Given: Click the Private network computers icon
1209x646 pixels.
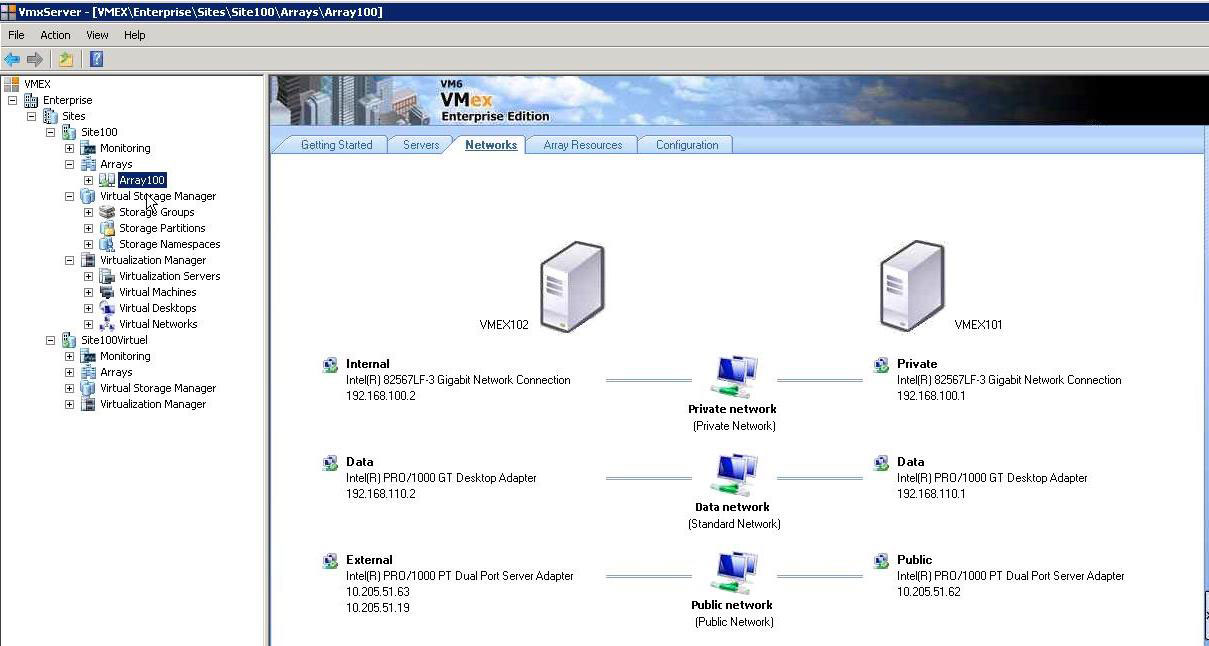Looking at the screenshot, I should tap(734, 379).
